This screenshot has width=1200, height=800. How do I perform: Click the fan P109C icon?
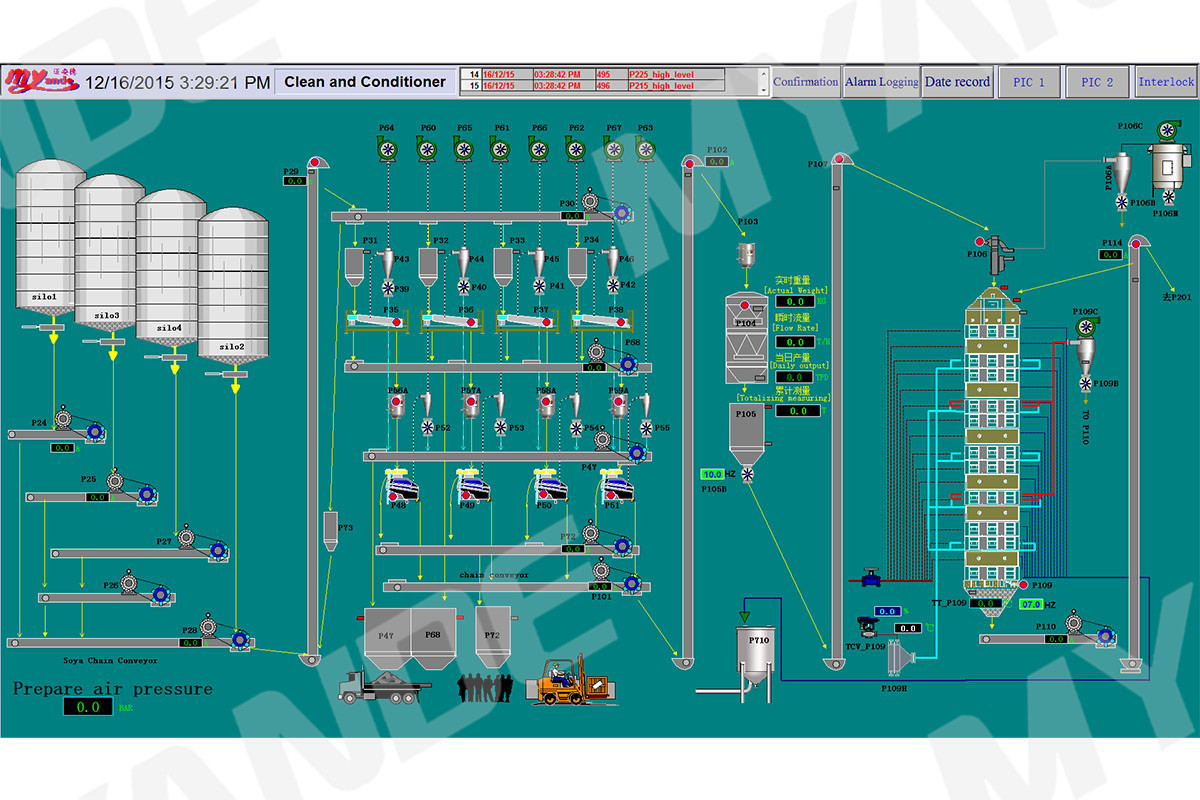1086,327
